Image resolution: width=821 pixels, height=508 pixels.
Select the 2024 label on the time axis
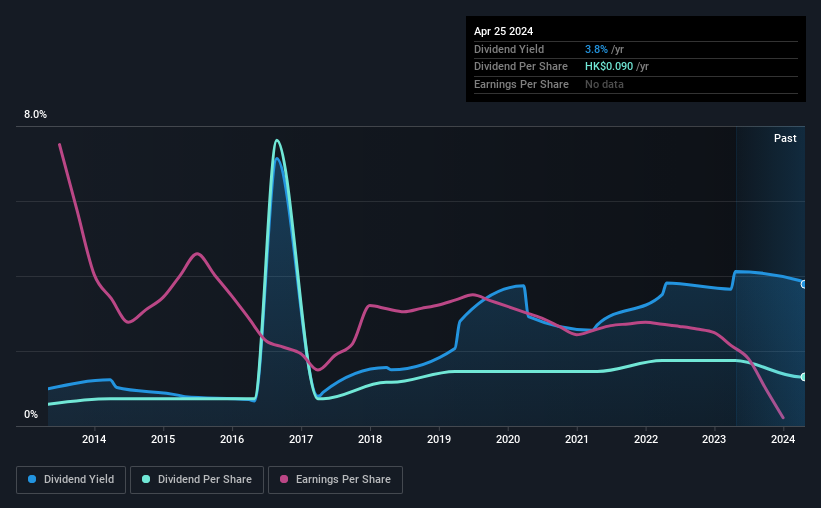click(x=783, y=439)
